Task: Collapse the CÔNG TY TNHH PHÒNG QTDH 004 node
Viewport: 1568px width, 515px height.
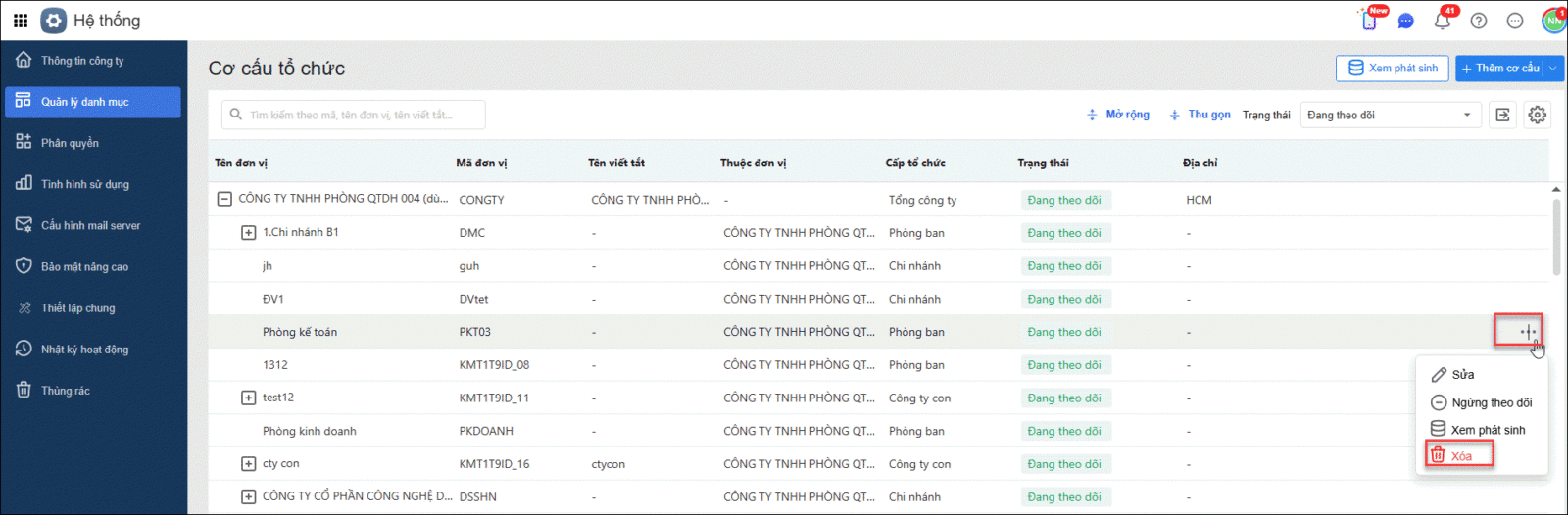Action: [224, 199]
